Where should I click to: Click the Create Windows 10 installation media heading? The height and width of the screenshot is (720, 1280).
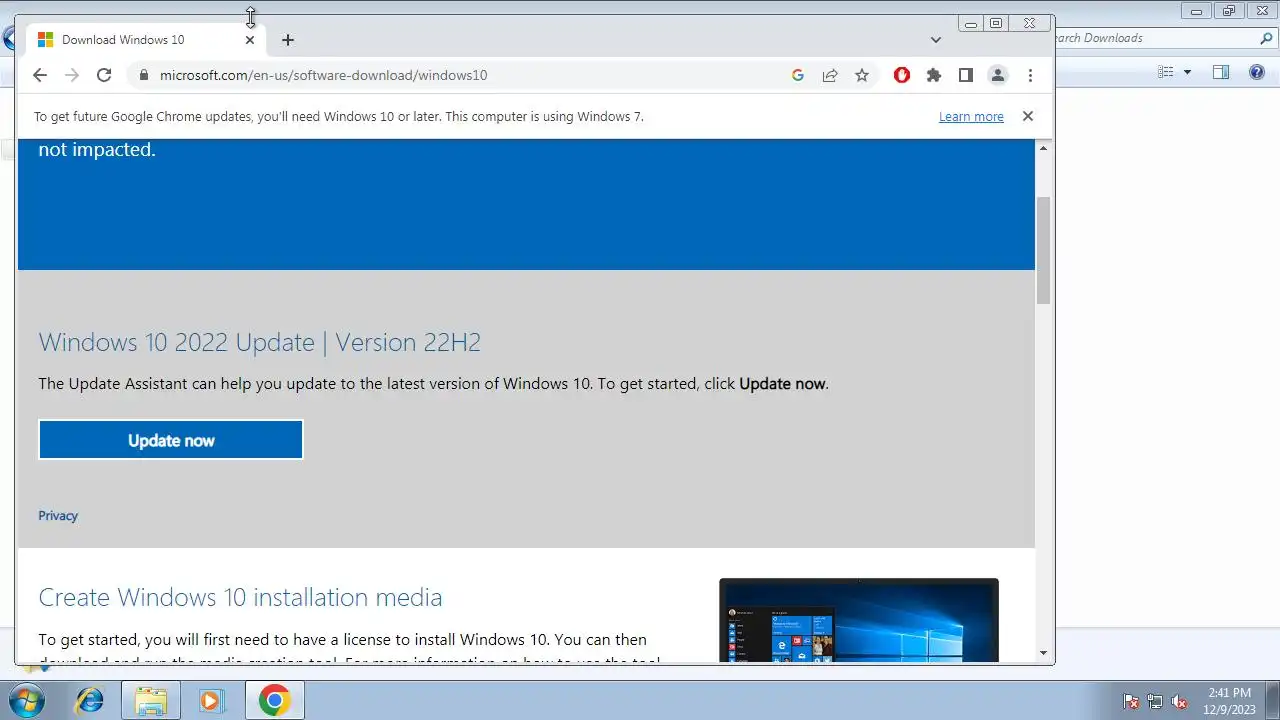(240, 597)
